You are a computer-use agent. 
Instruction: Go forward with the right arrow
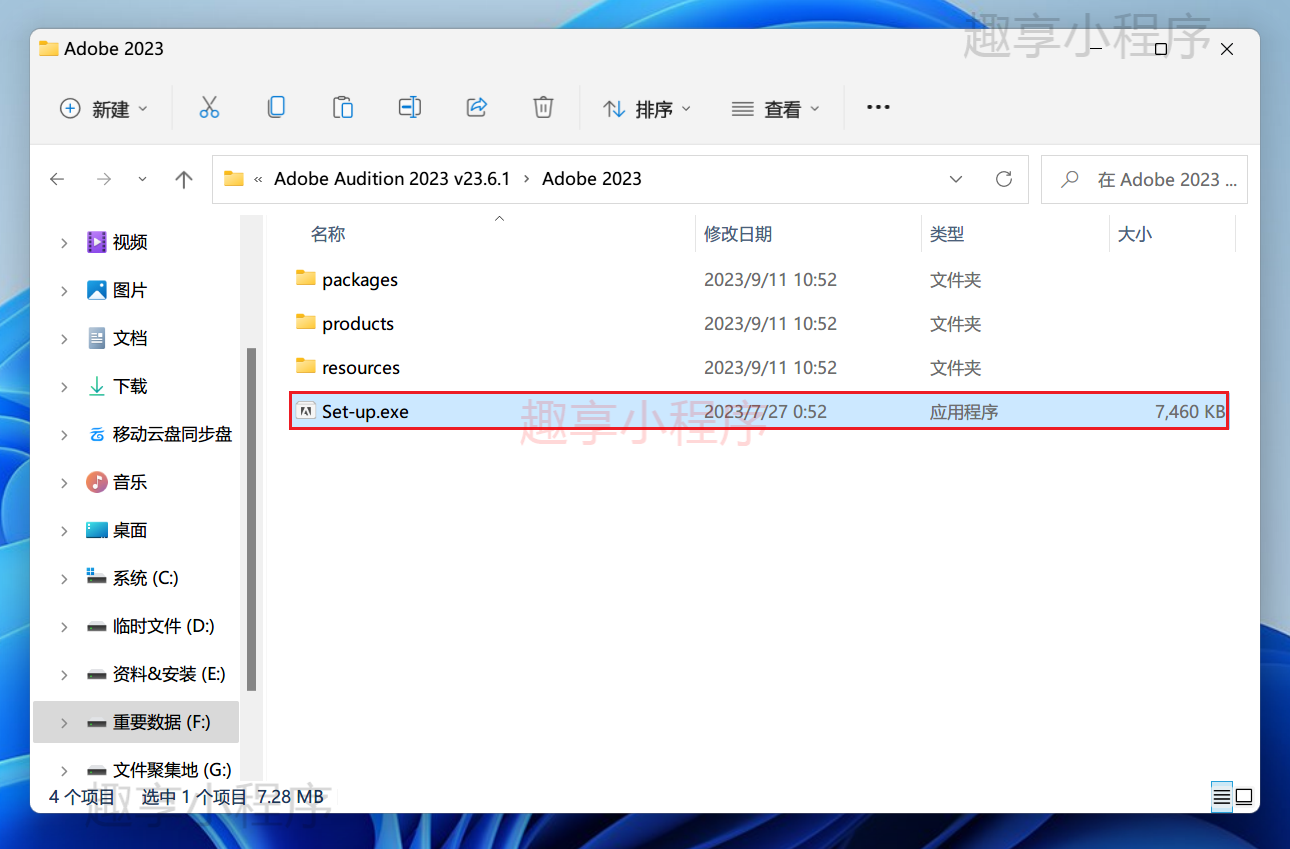[x=104, y=179]
